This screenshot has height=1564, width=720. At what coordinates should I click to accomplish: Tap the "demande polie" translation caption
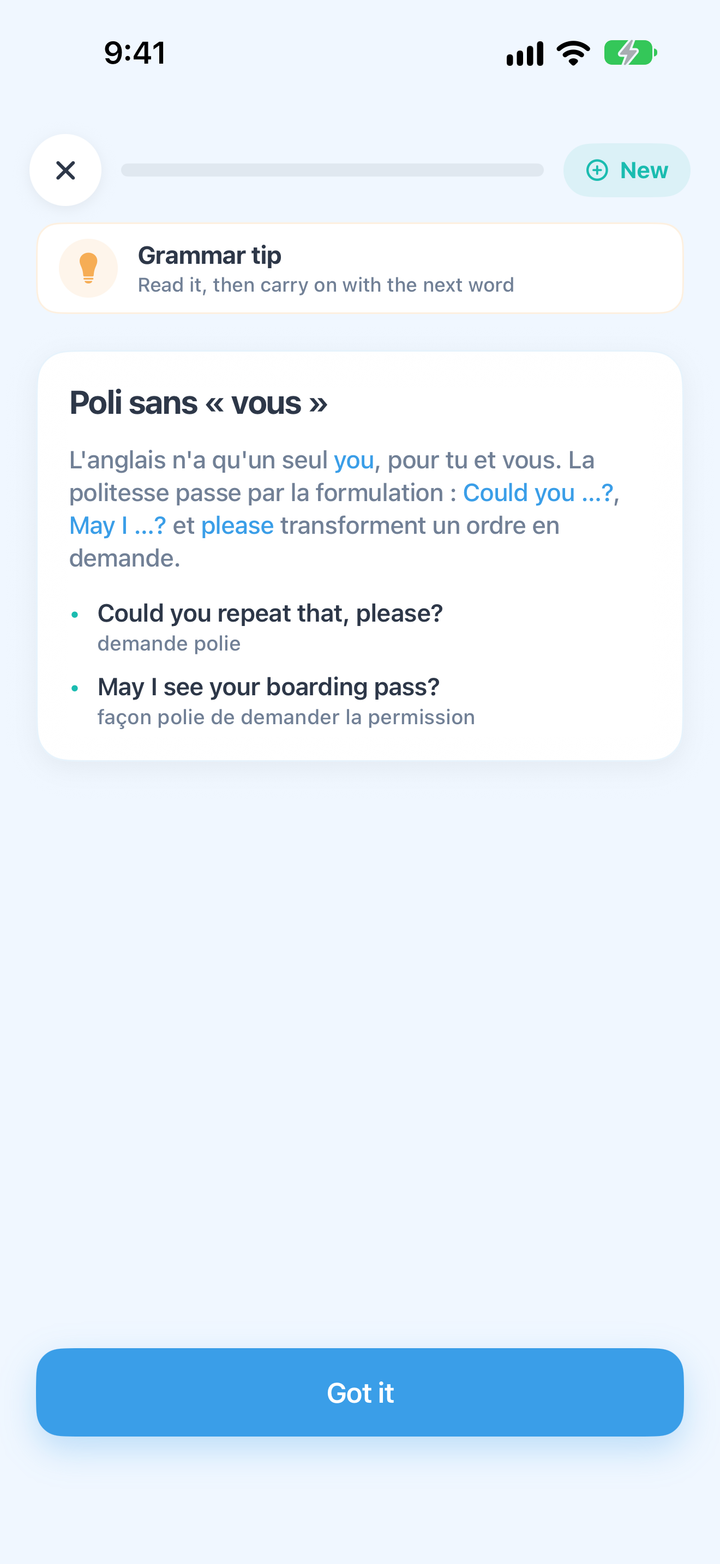point(169,643)
